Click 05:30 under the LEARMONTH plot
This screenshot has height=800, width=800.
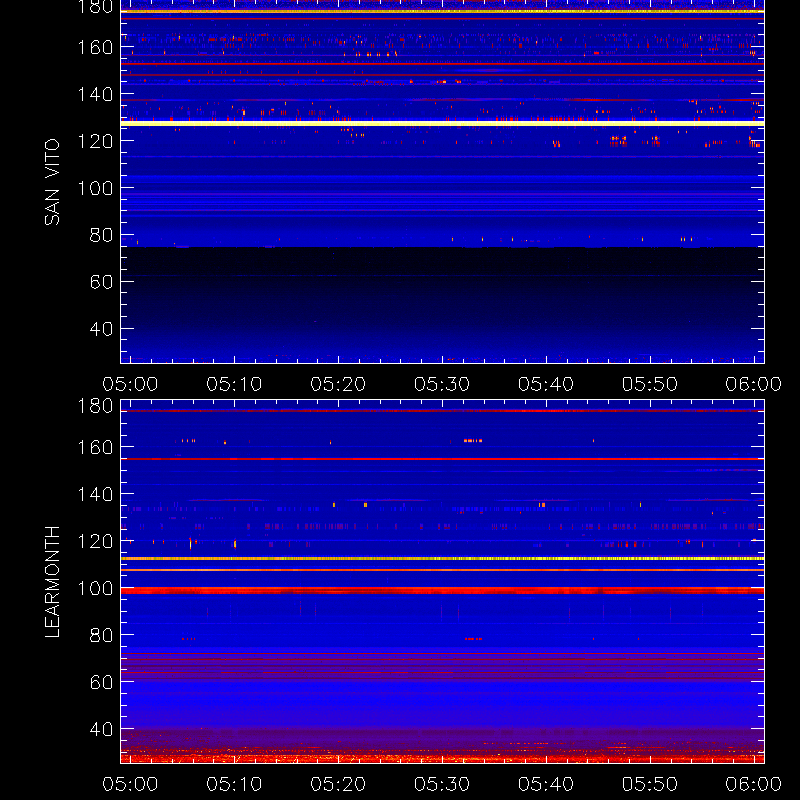point(442,784)
